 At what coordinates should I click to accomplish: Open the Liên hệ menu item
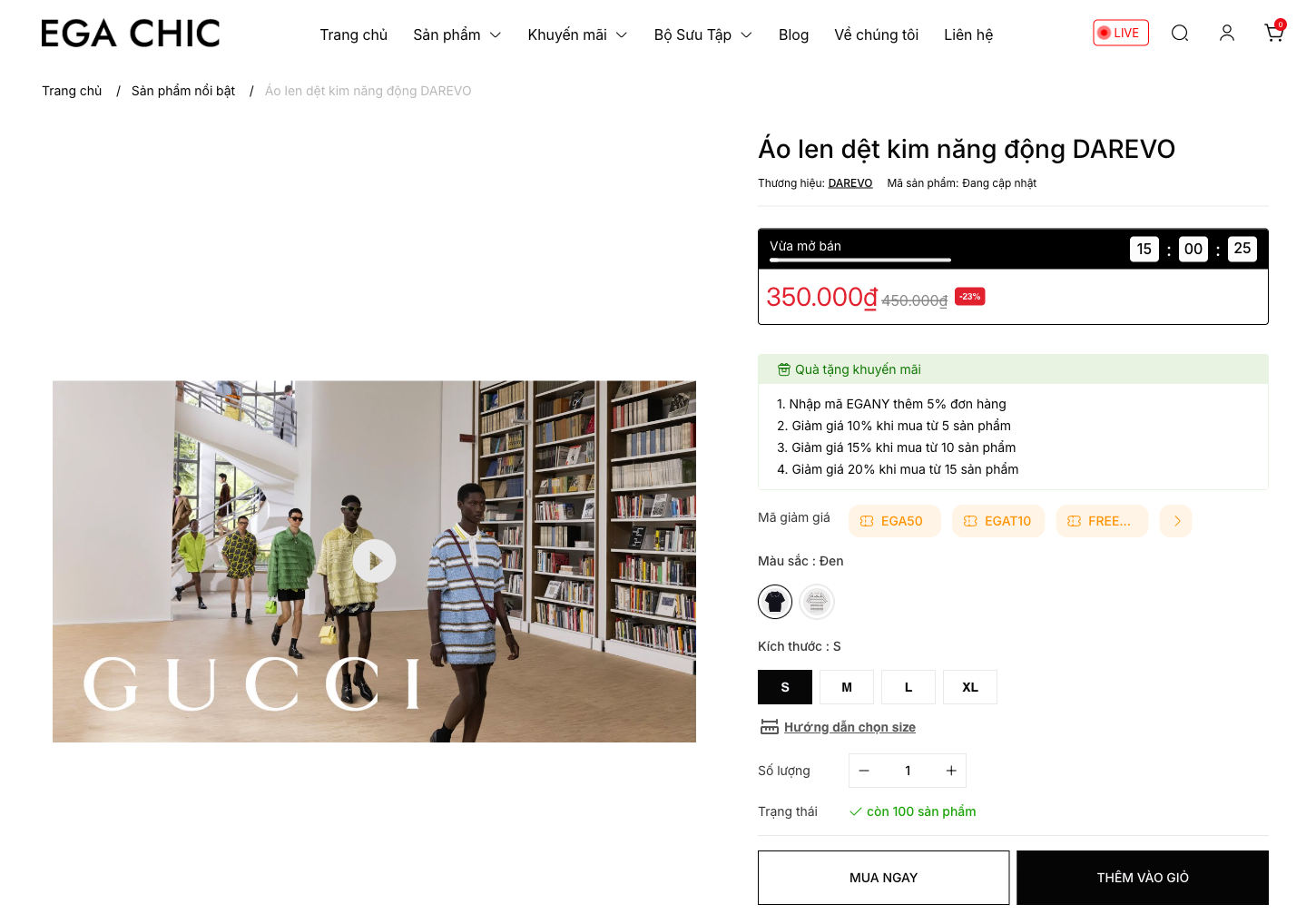(968, 34)
